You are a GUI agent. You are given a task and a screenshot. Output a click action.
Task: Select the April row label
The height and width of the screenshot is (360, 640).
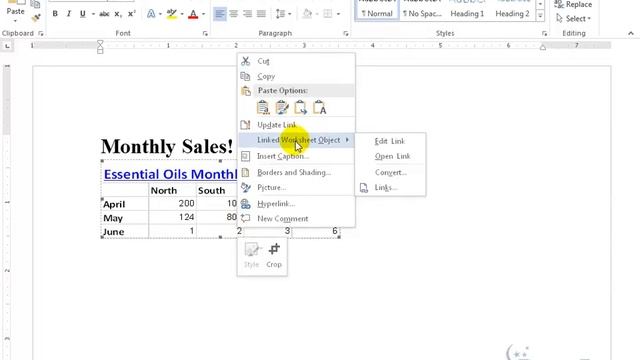(x=114, y=204)
